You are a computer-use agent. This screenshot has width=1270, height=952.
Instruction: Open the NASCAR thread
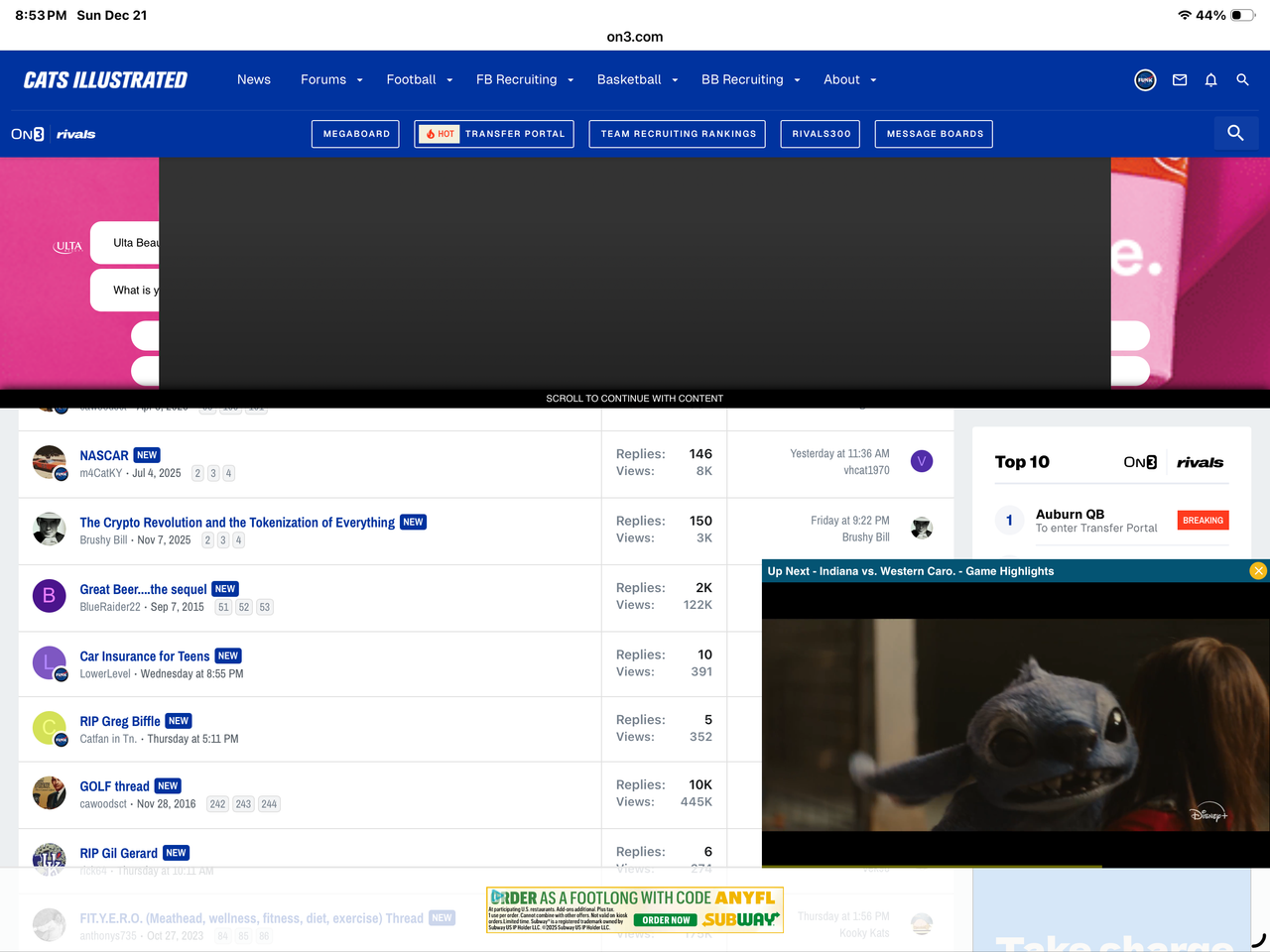[104, 455]
